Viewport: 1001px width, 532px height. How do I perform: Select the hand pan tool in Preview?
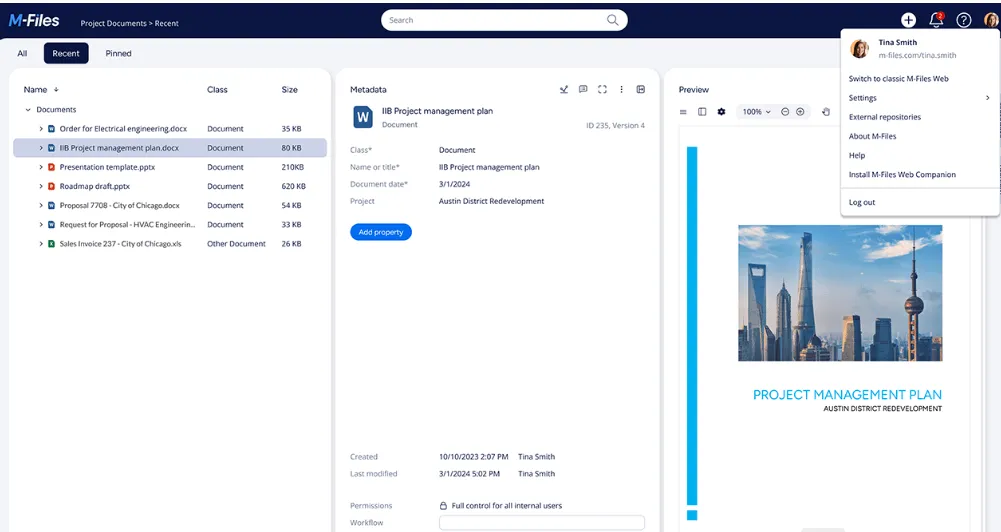click(x=825, y=112)
